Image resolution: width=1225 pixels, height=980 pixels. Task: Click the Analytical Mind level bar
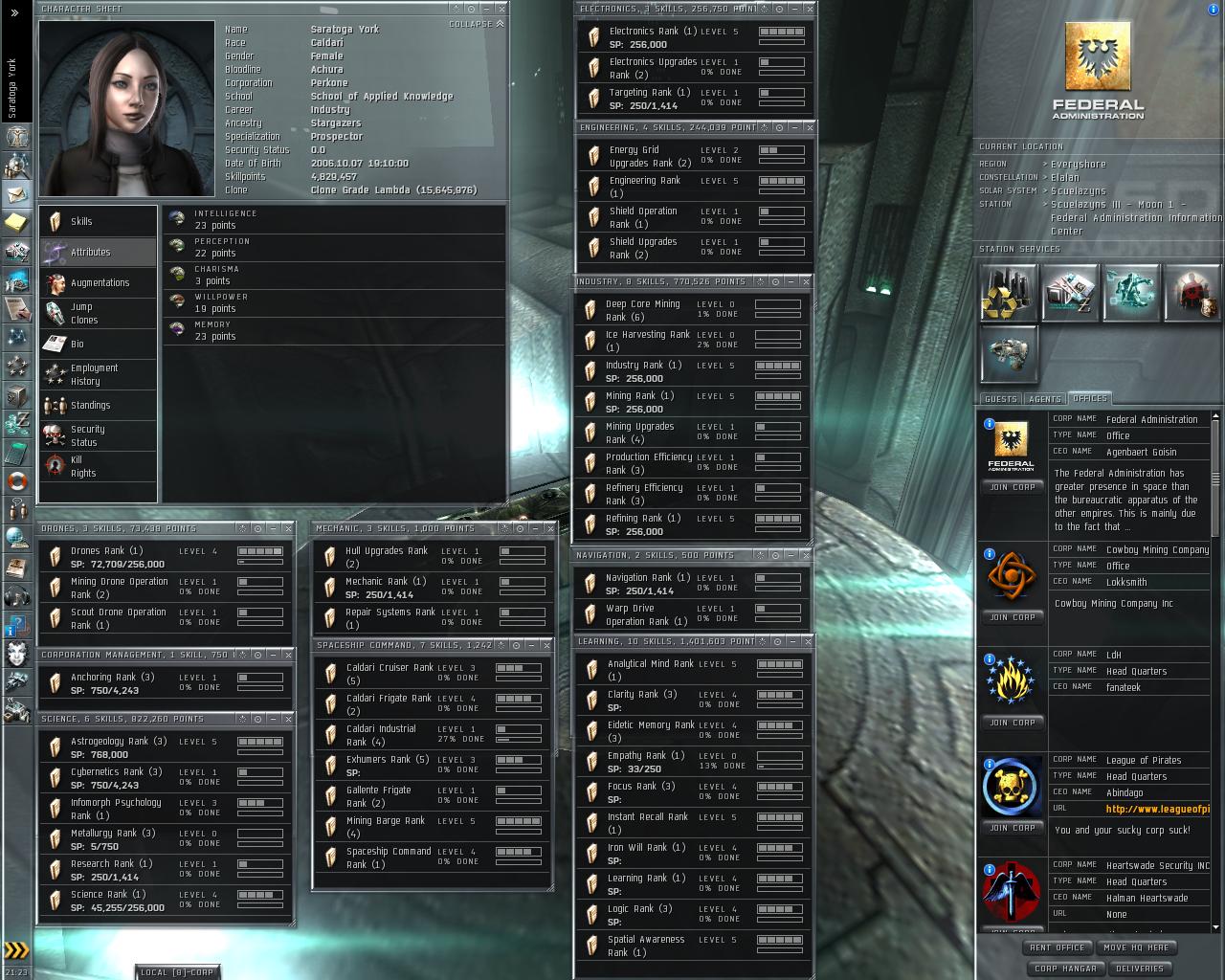tap(780, 665)
